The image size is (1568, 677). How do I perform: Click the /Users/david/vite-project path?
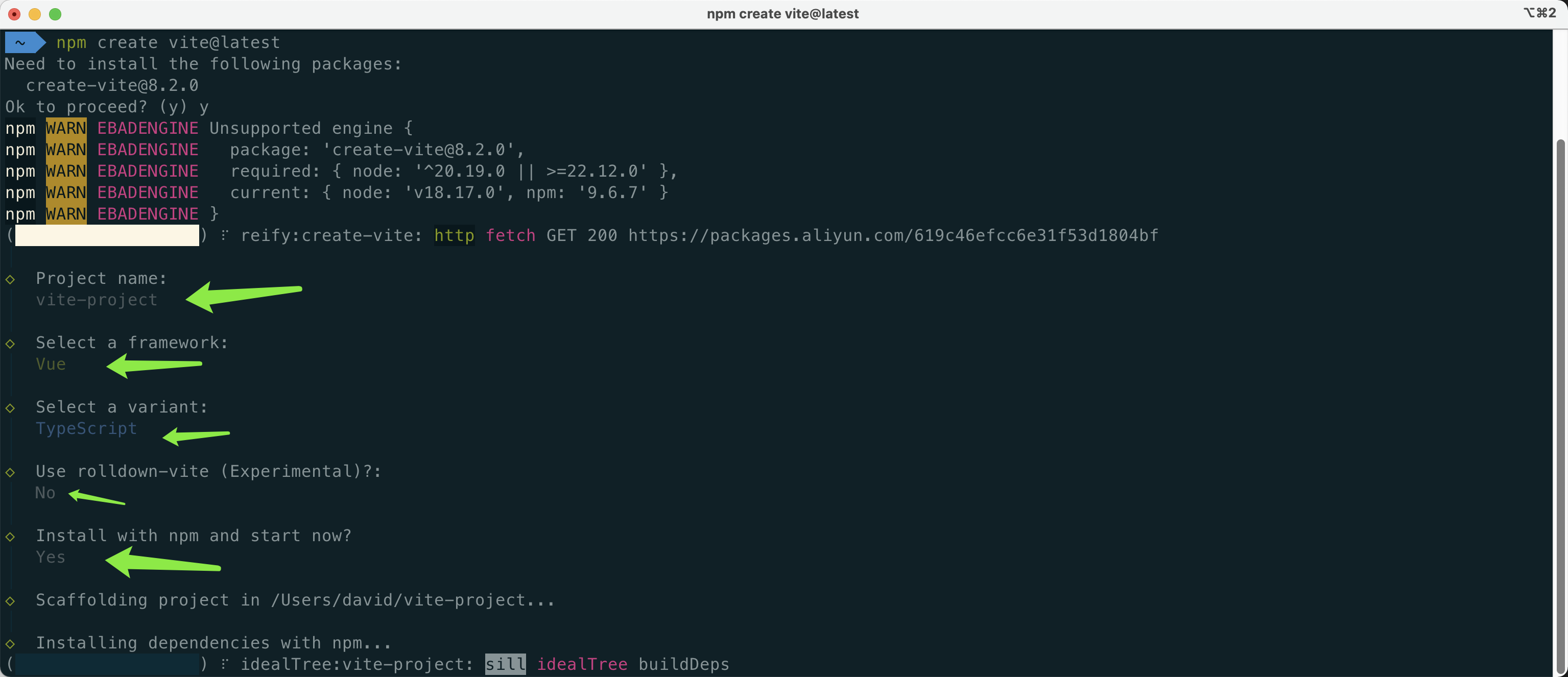(x=397, y=600)
